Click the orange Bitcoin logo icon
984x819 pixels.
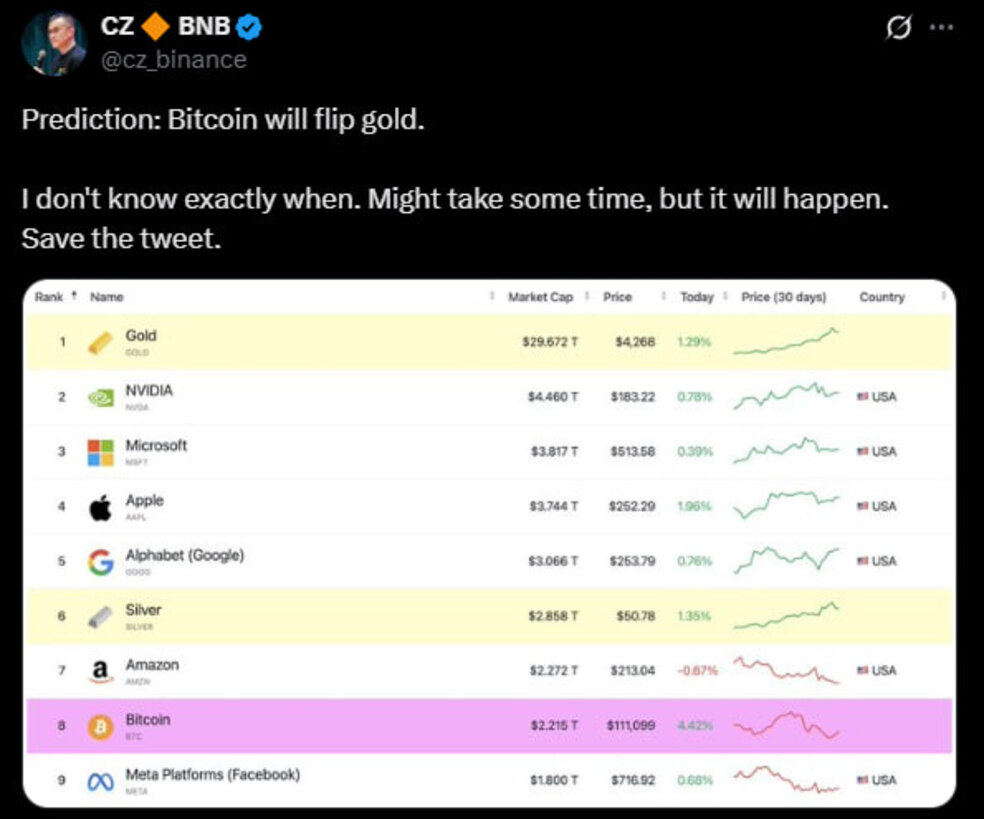point(100,727)
